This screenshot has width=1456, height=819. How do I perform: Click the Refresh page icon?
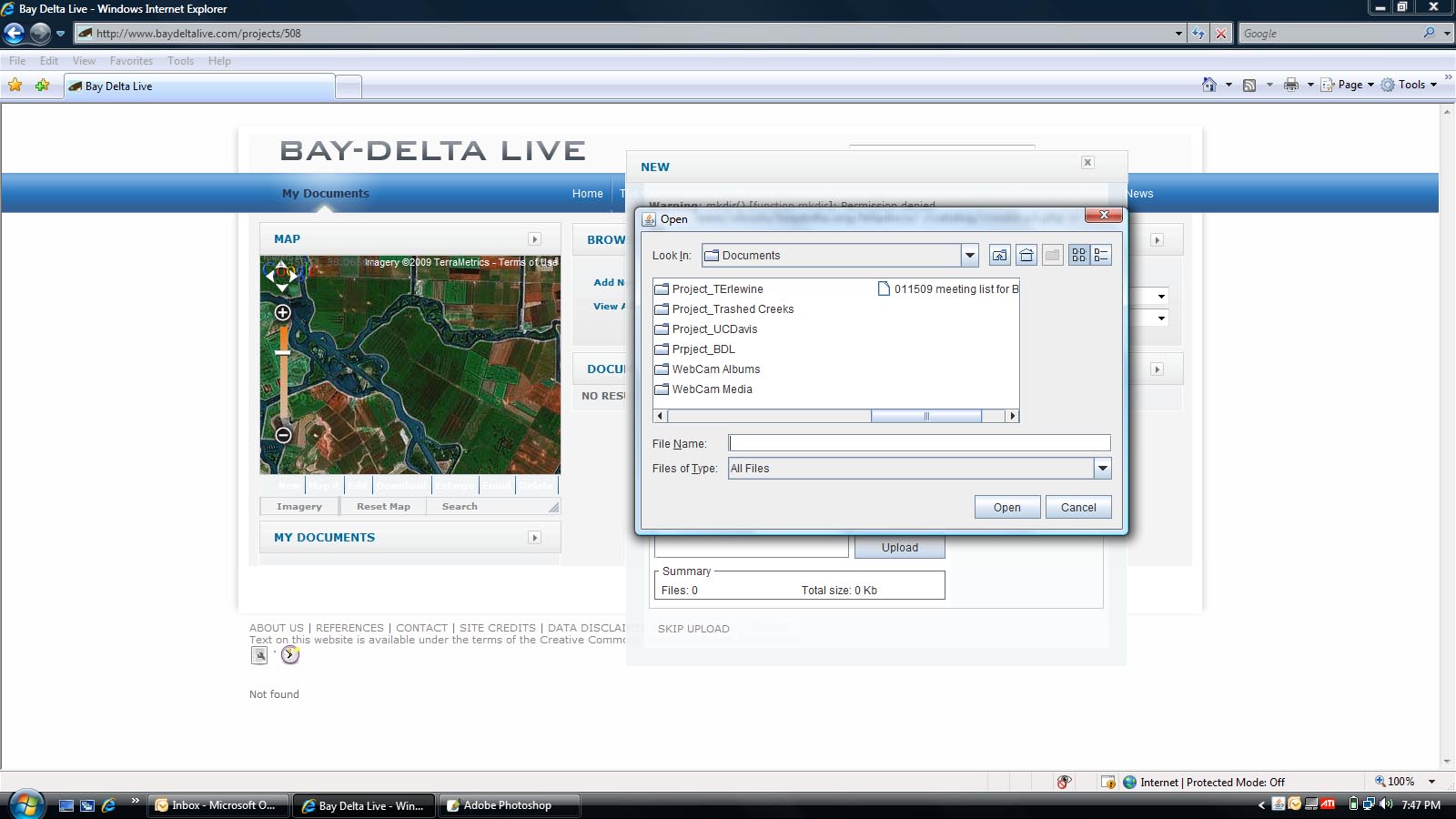click(x=1198, y=34)
